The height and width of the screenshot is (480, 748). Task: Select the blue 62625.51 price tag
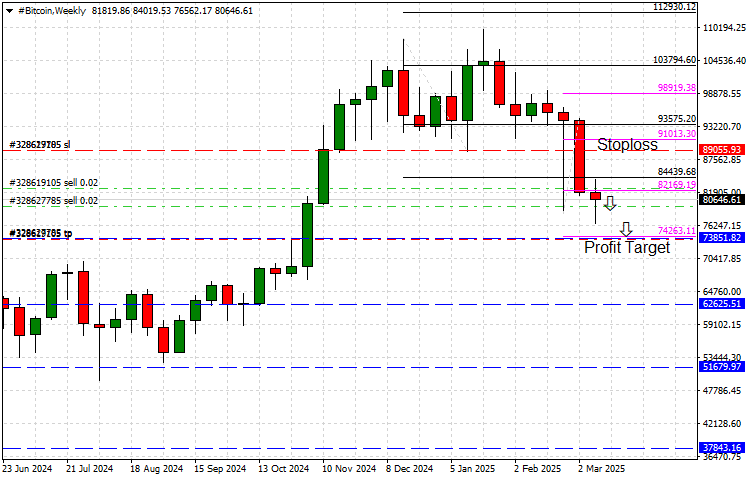click(722, 303)
